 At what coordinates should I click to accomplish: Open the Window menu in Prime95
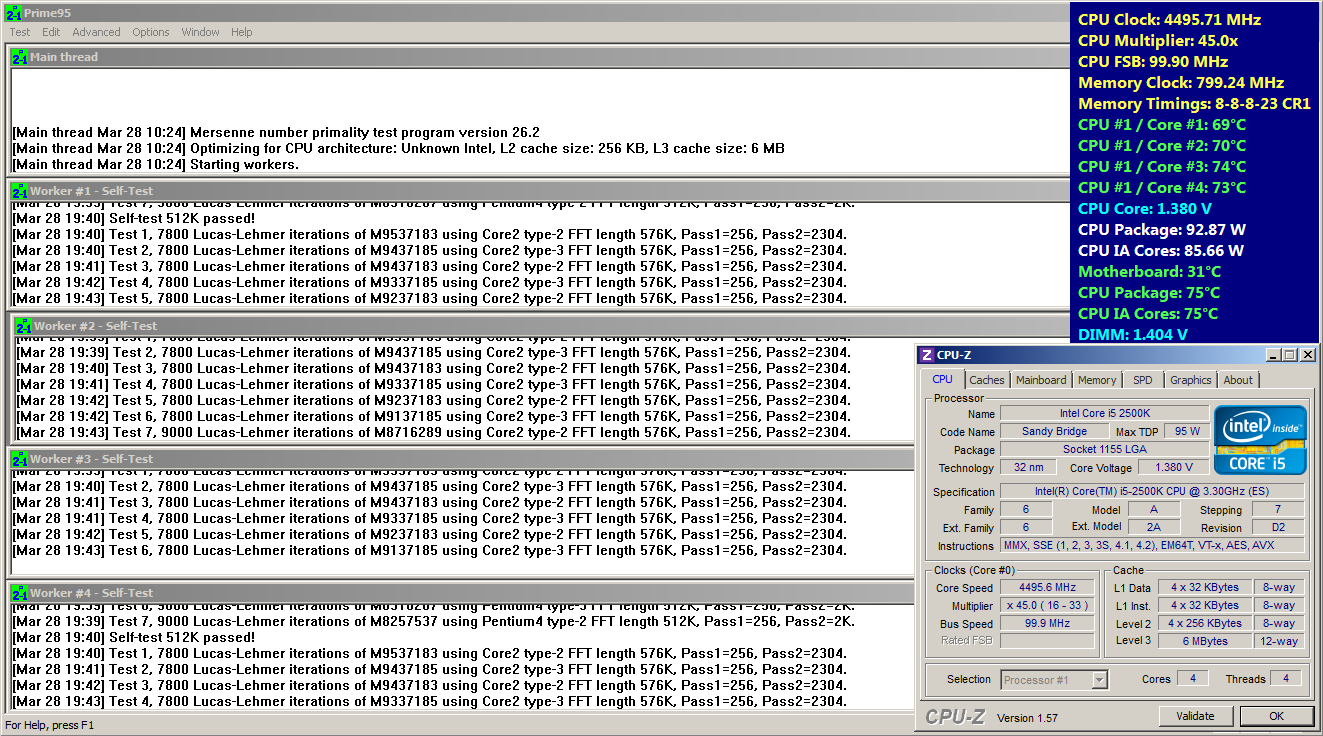click(x=200, y=32)
